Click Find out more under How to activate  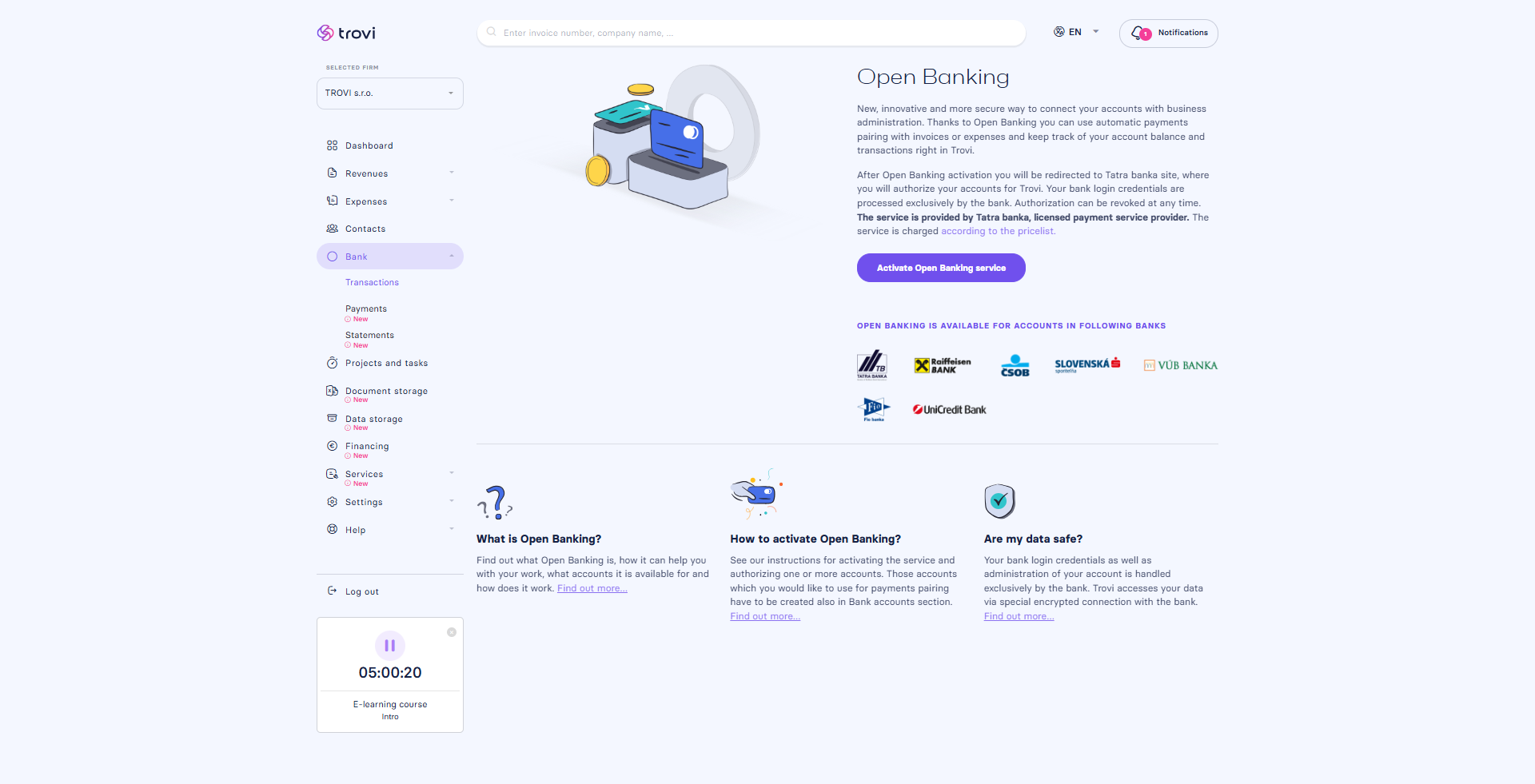pyautogui.click(x=765, y=617)
